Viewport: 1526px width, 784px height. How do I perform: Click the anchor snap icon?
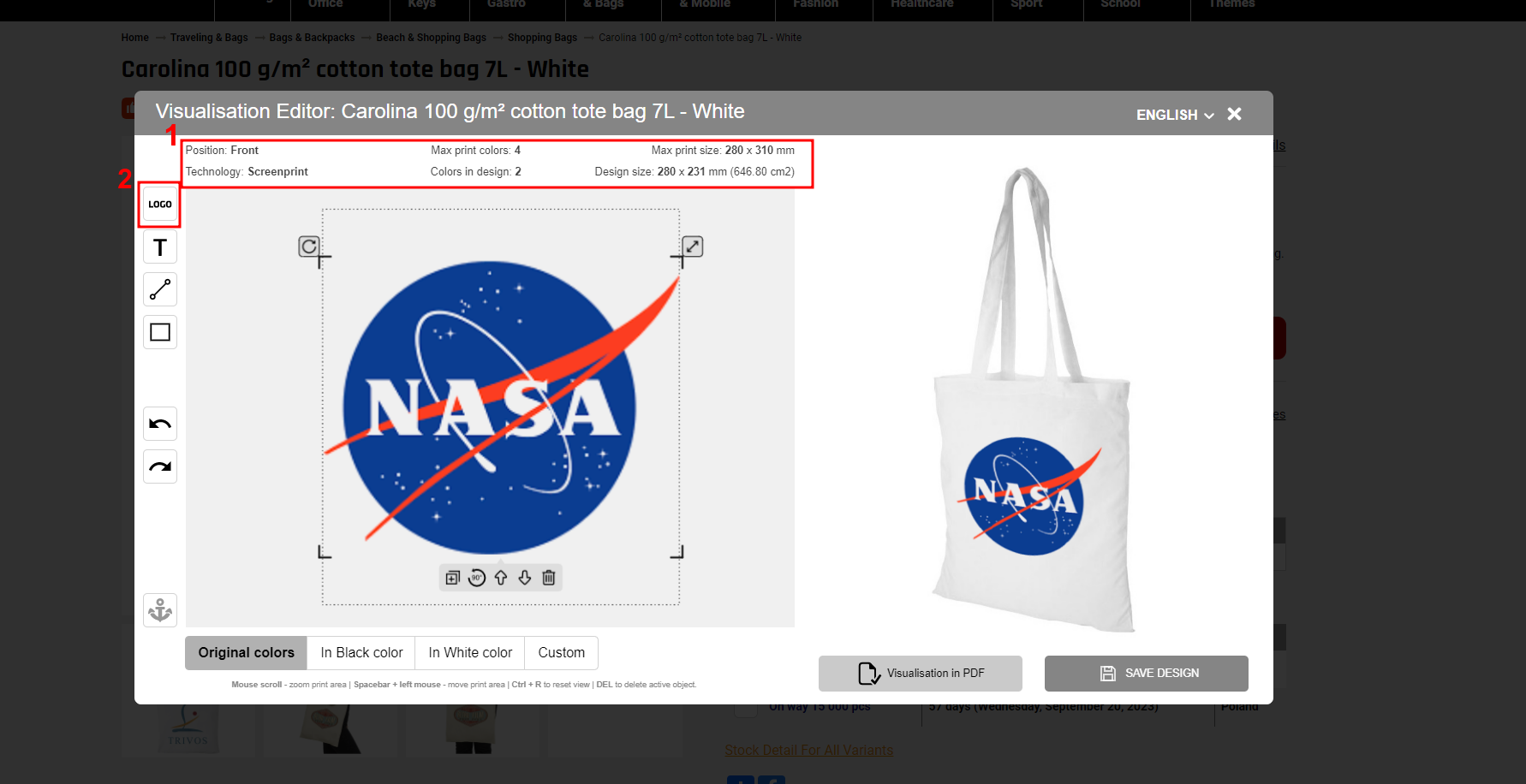click(x=159, y=610)
